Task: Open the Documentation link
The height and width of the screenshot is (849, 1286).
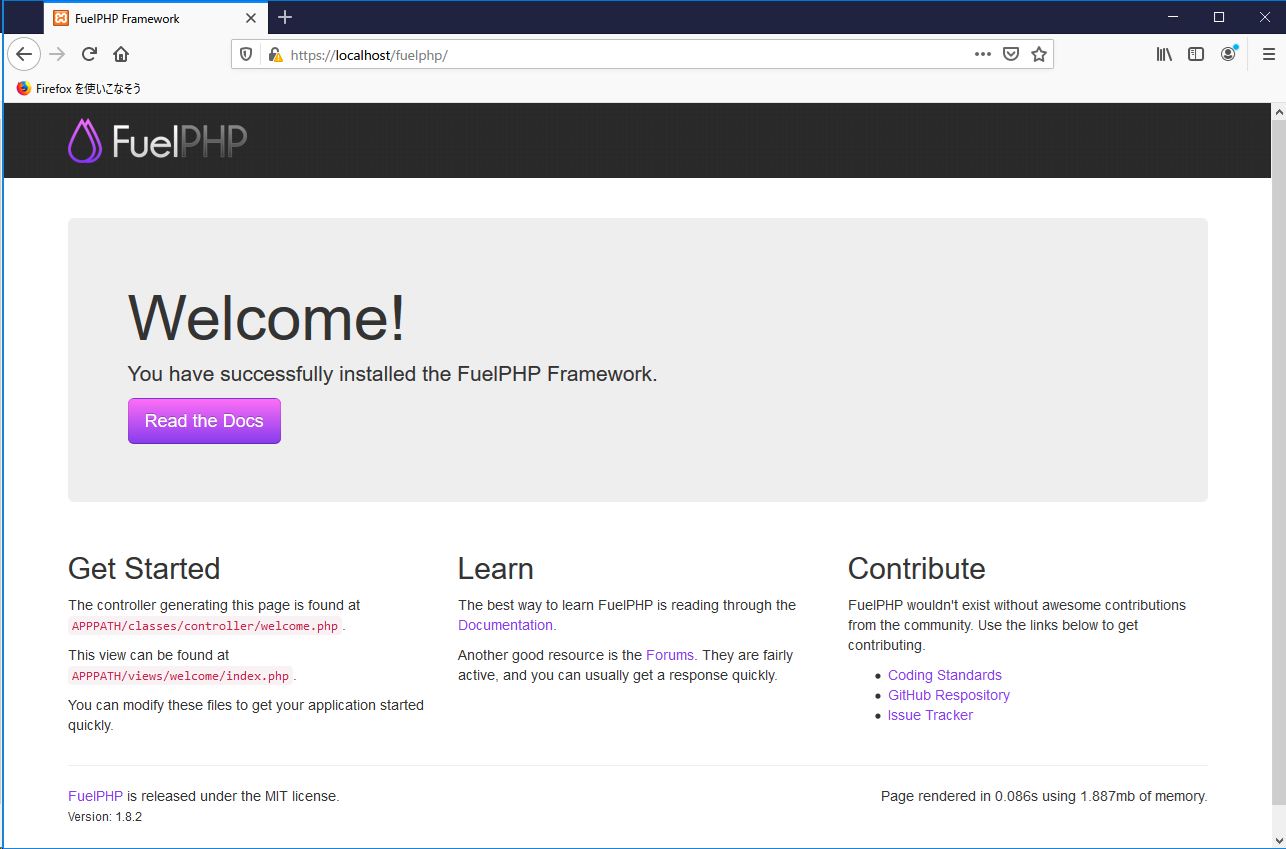Action: coord(505,625)
